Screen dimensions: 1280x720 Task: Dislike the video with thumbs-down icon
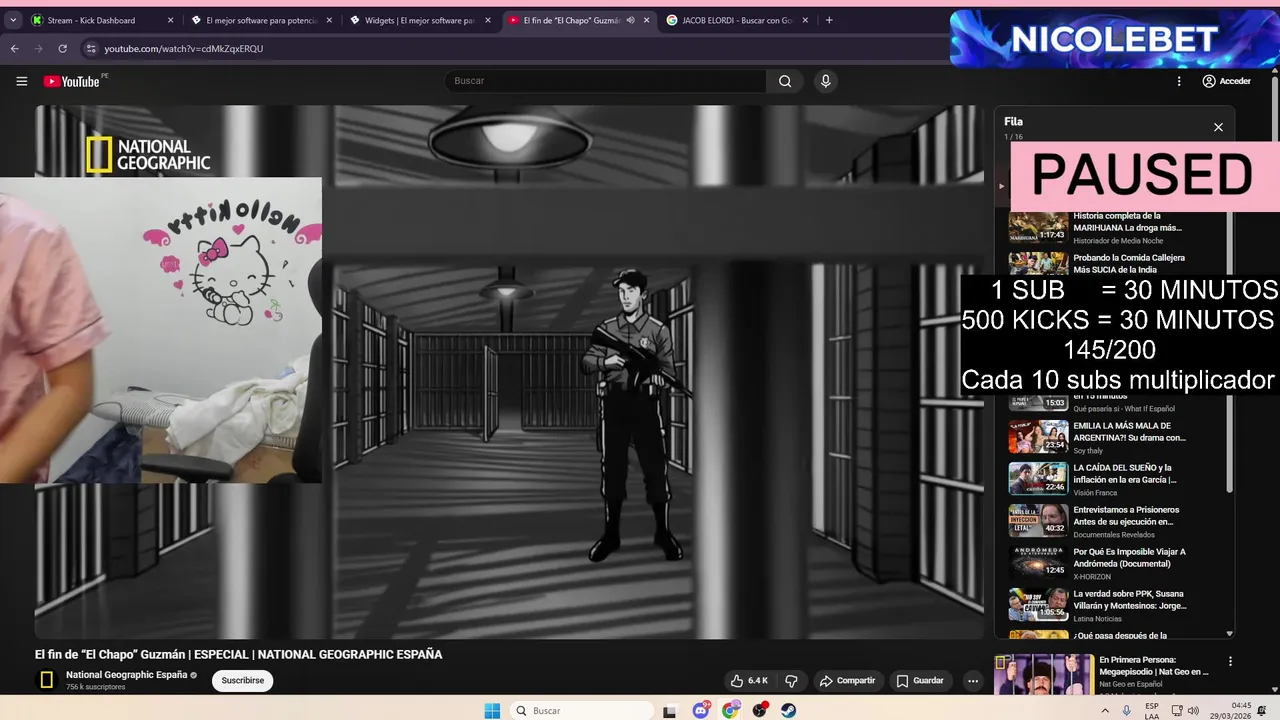click(x=791, y=681)
